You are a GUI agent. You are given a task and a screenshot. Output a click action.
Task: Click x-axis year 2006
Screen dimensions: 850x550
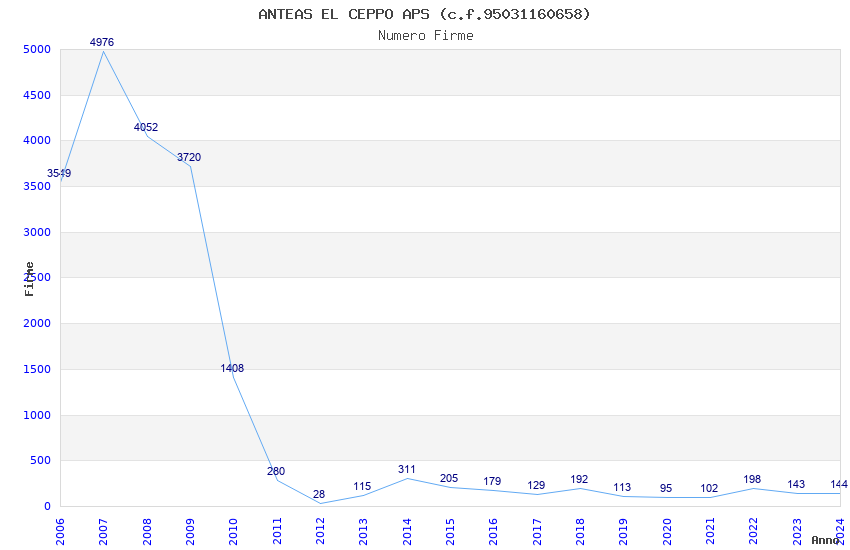(x=60, y=532)
